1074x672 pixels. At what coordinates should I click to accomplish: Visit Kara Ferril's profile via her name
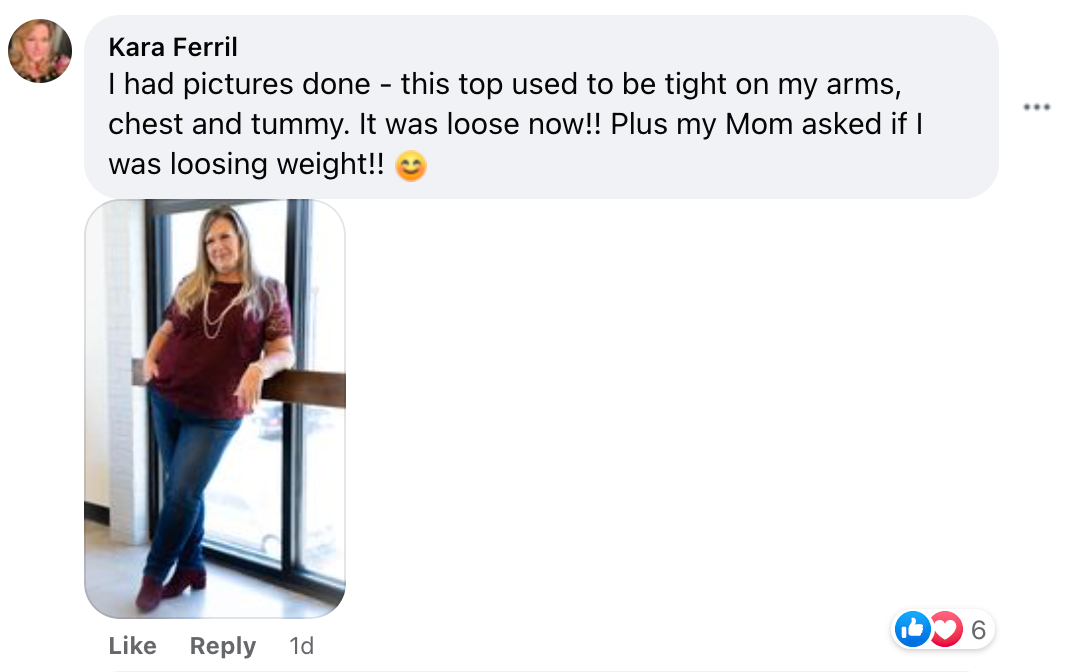[x=173, y=47]
